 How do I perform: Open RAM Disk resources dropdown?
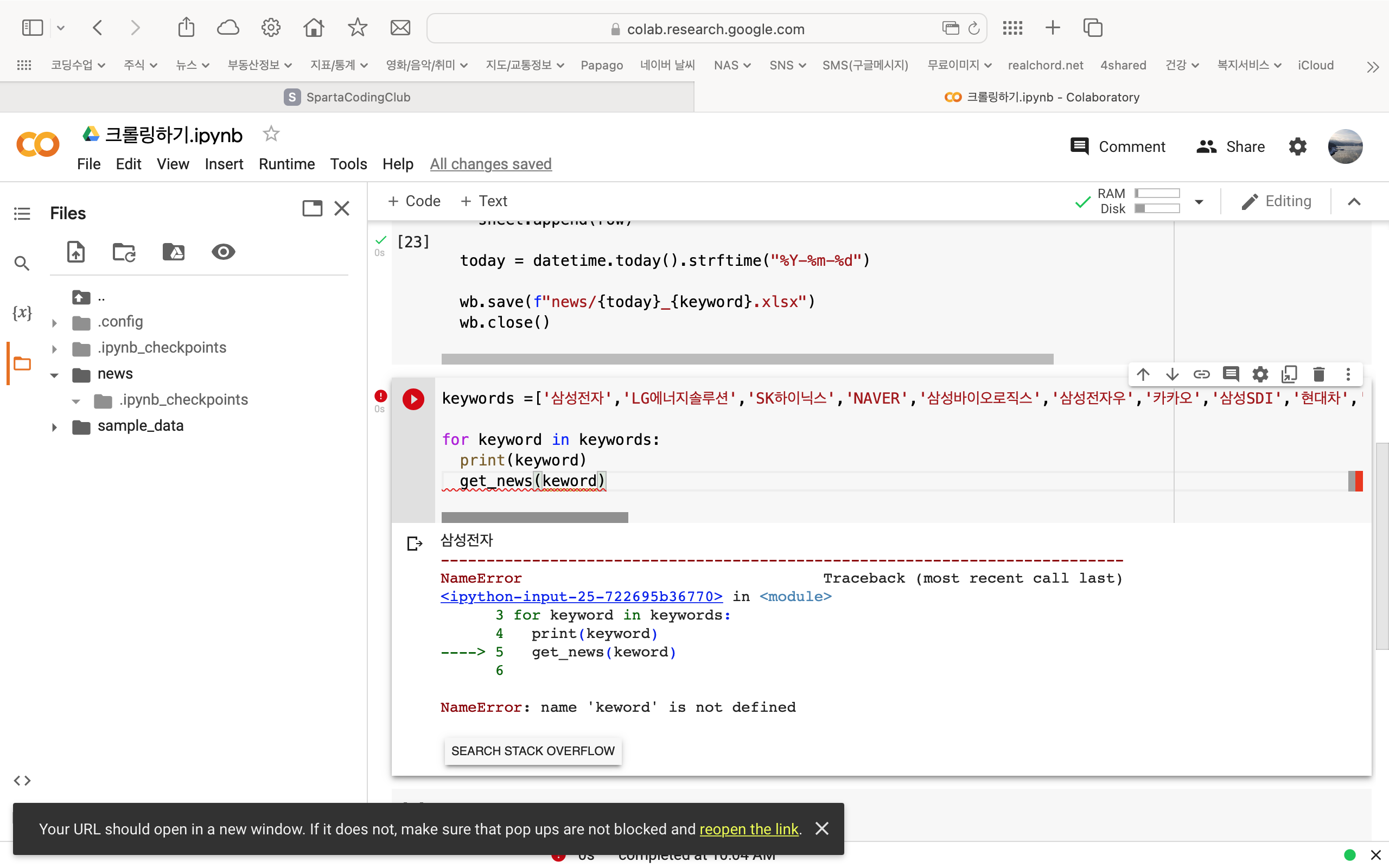pyautogui.click(x=1199, y=201)
